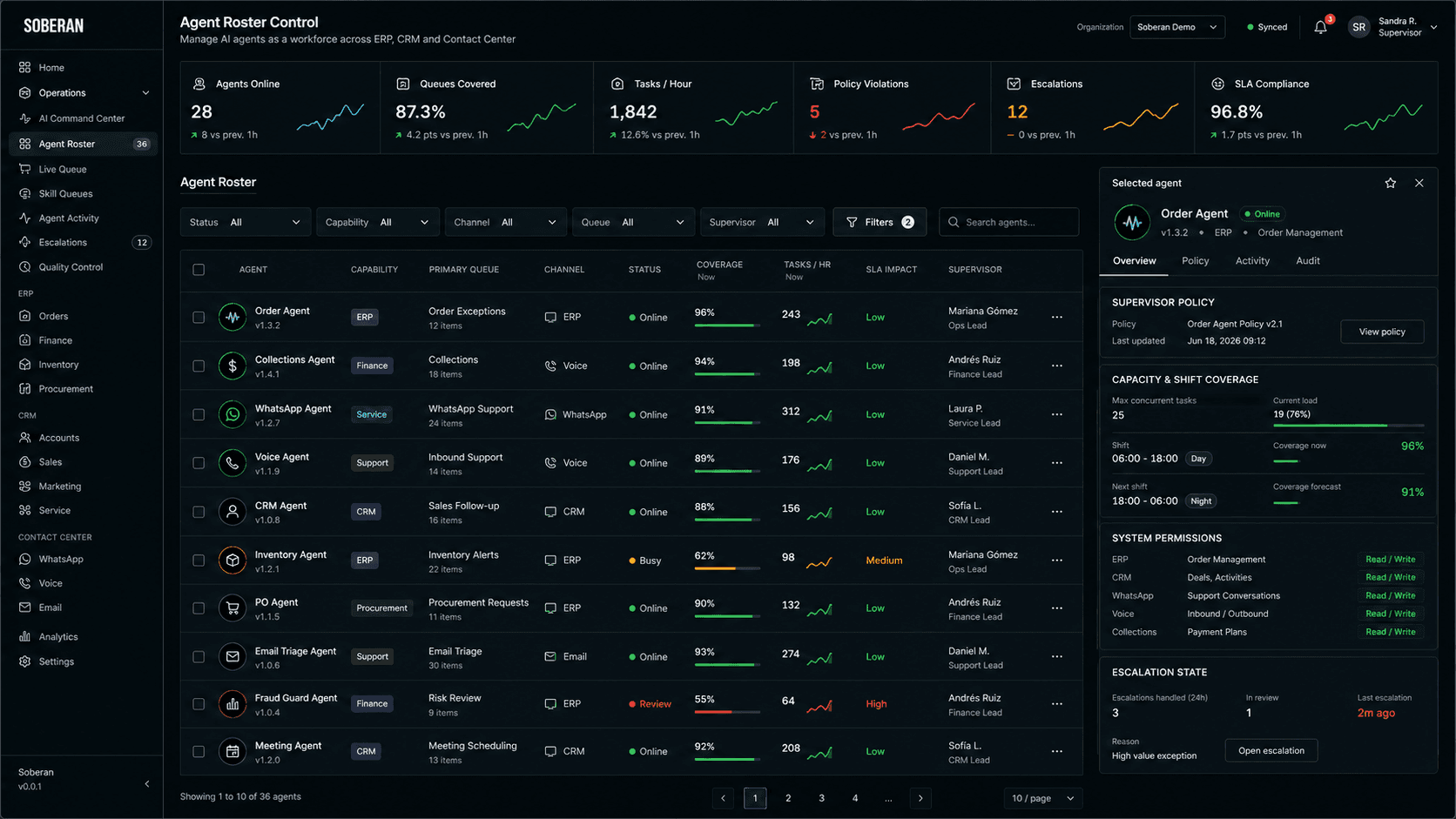Click the Policy Violations card icon

coord(817,84)
